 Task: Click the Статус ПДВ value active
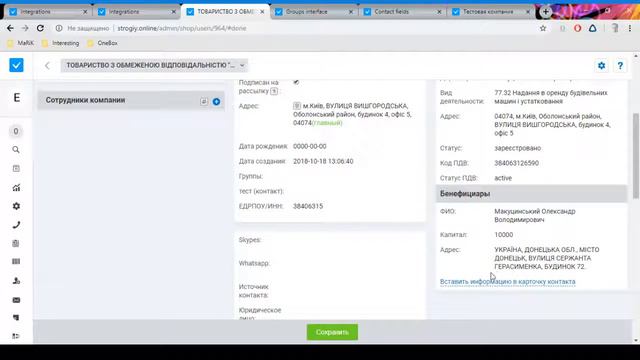point(503,178)
